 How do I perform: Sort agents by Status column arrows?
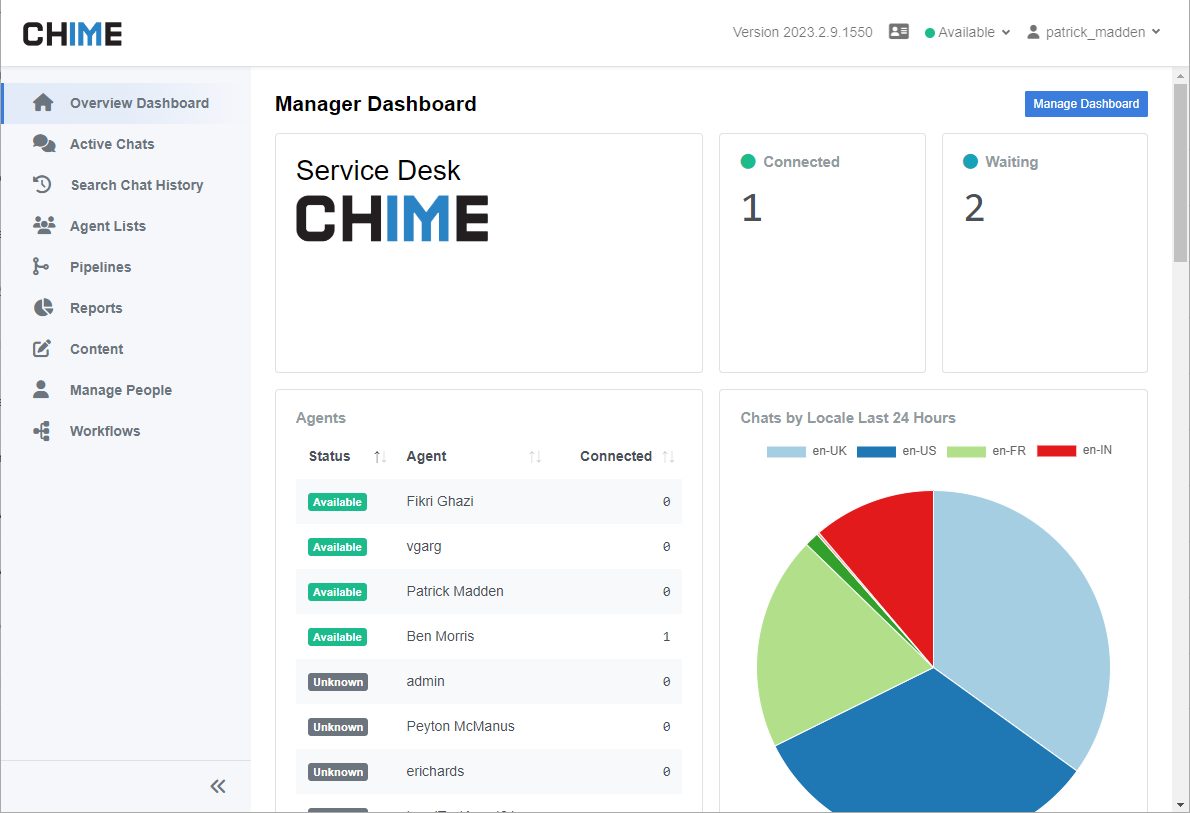point(379,456)
